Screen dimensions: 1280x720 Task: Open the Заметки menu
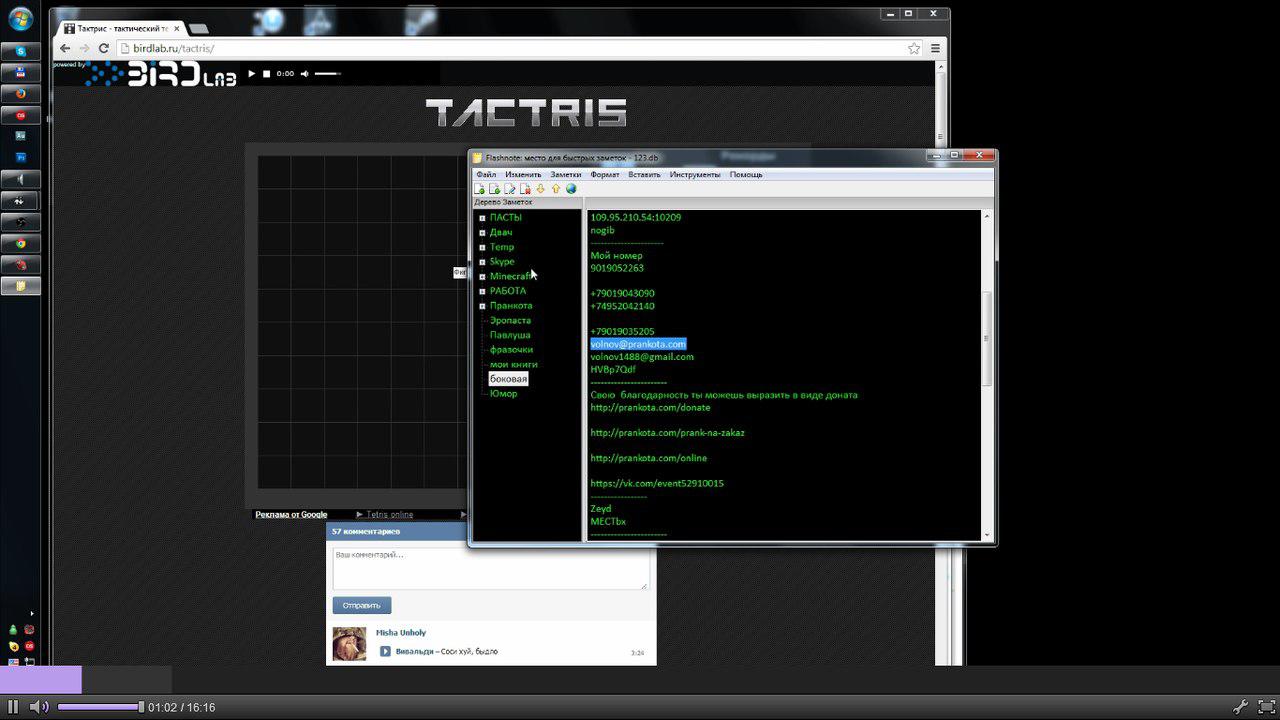click(x=566, y=175)
